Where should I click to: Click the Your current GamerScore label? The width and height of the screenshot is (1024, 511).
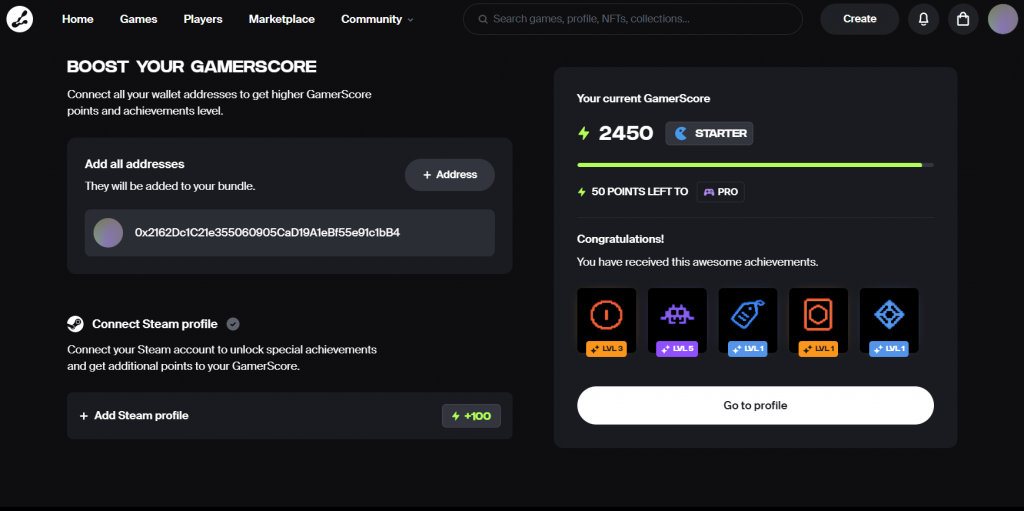point(643,99)
